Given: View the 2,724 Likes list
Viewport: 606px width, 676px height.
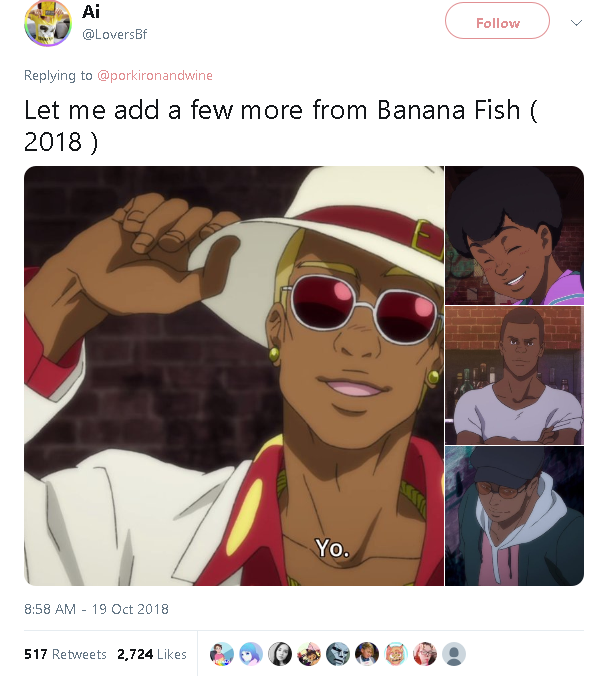Looking at the screenshot, I should pos(152,654).
